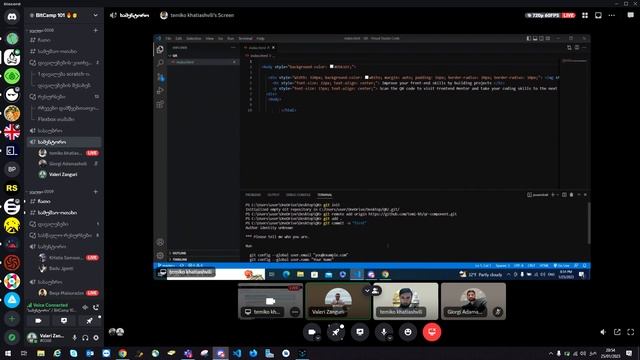Share your screen from voice panel
Screen dimensions: 640x360
pos(64,321)
